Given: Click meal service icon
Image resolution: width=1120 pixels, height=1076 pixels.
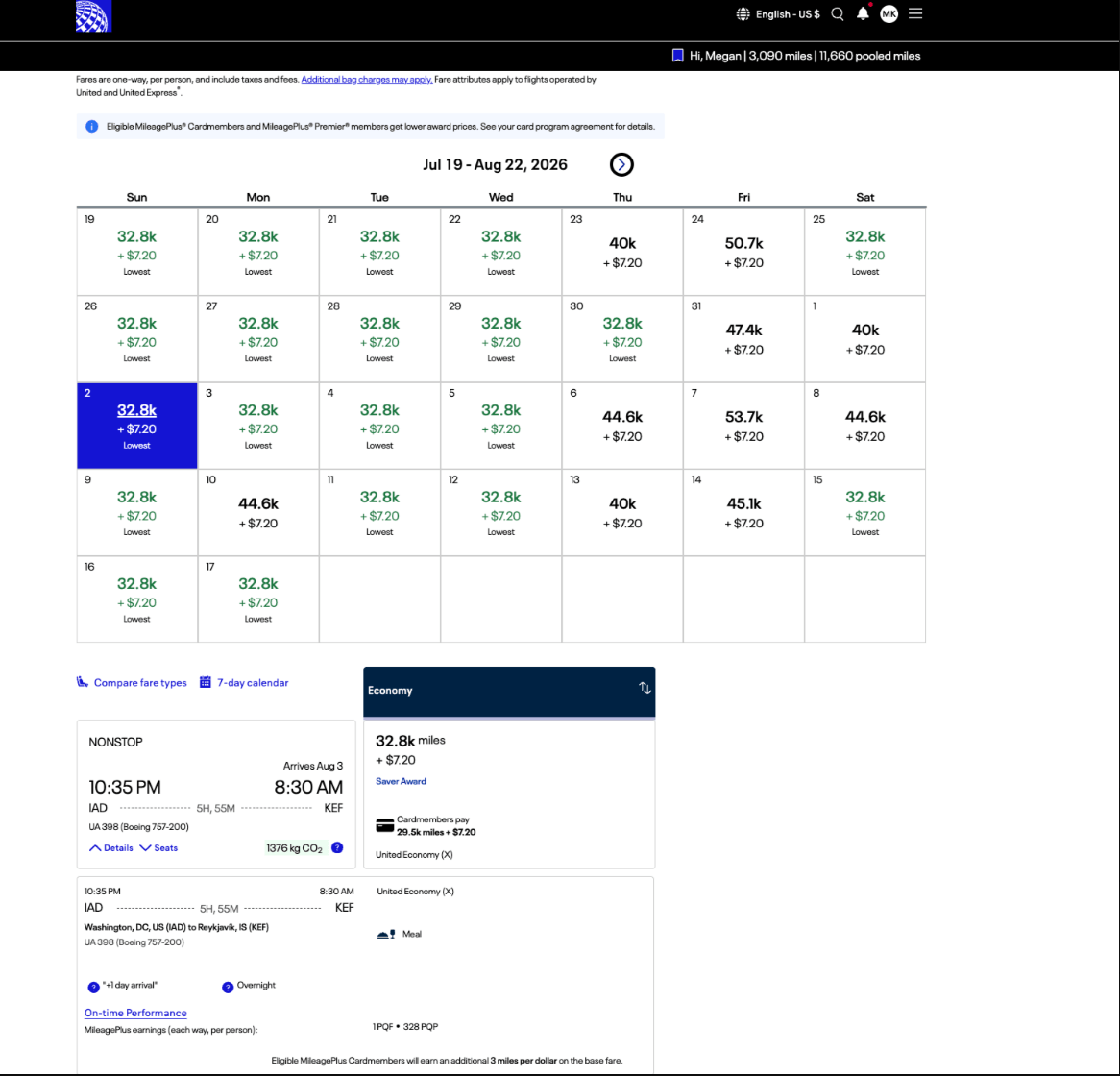Looking at the screenshot, I should click(386, 934).
